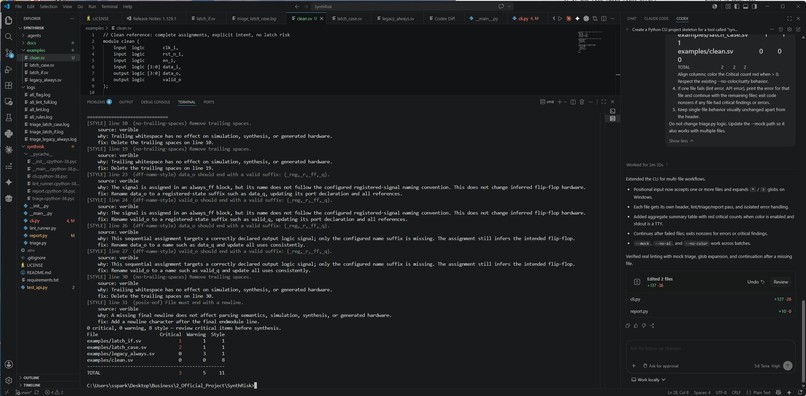Open README.md in the explorer
This screenshot has width=806, height=396.
[47, 273]
